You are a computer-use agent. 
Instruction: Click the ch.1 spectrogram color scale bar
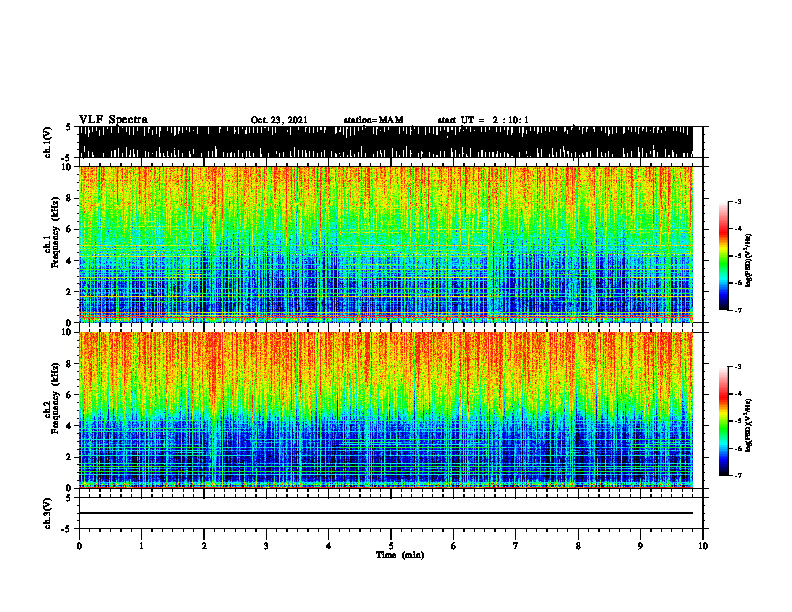[x=724, y=256]
